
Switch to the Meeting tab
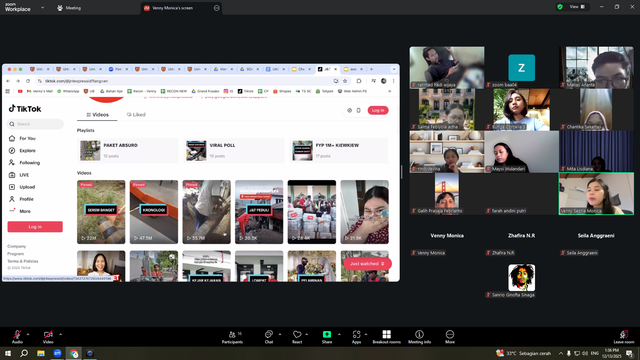[x=69, y=8]
